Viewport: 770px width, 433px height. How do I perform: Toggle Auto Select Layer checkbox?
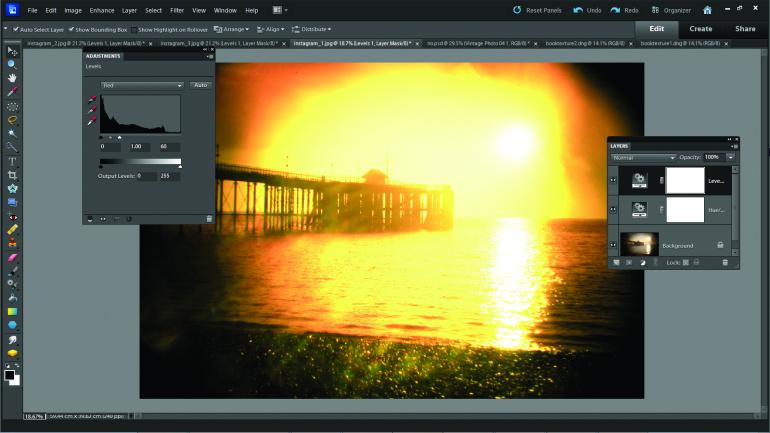(16, 29)
